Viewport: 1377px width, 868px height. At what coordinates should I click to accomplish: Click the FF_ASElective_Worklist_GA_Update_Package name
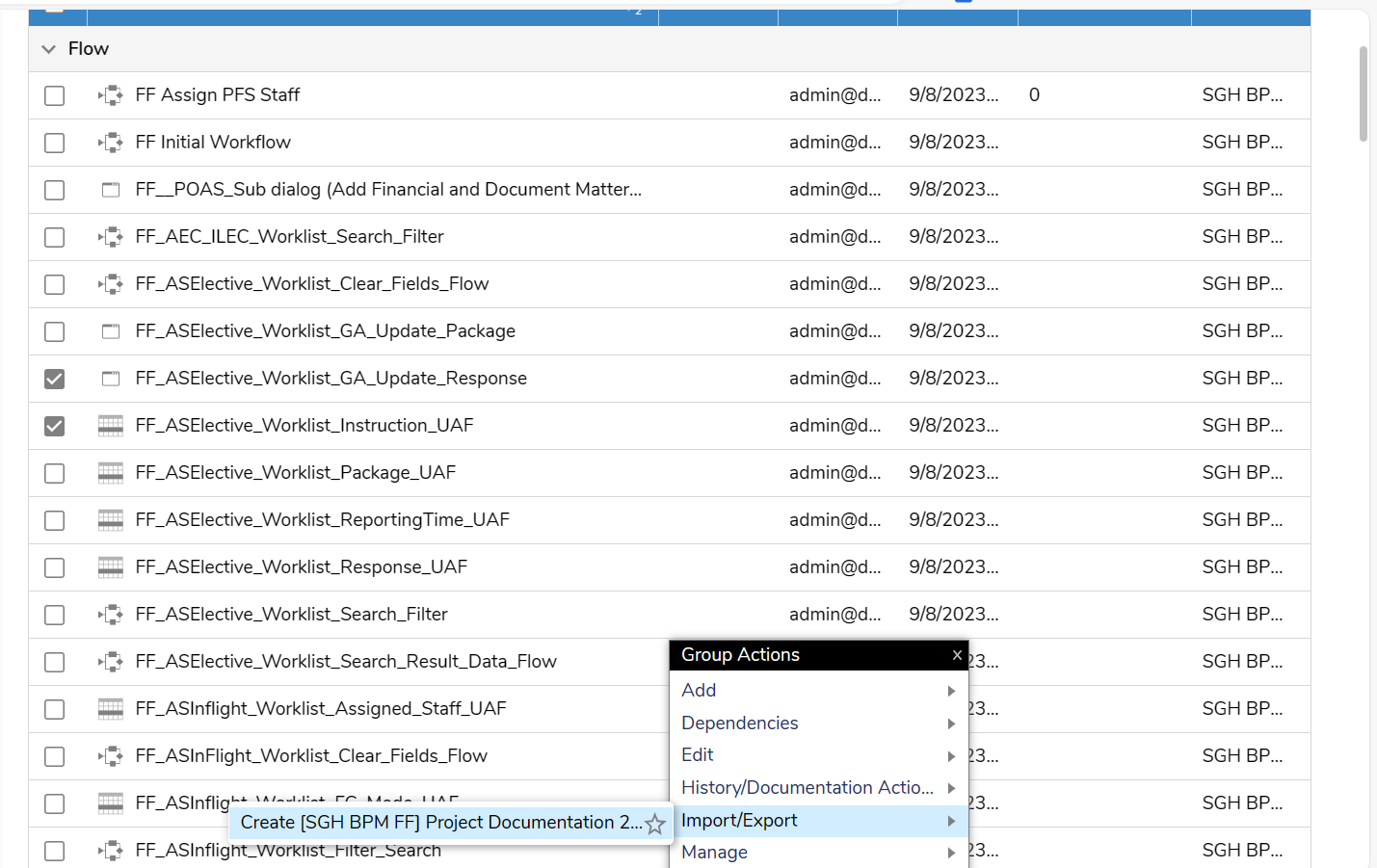tap(326, 331)
